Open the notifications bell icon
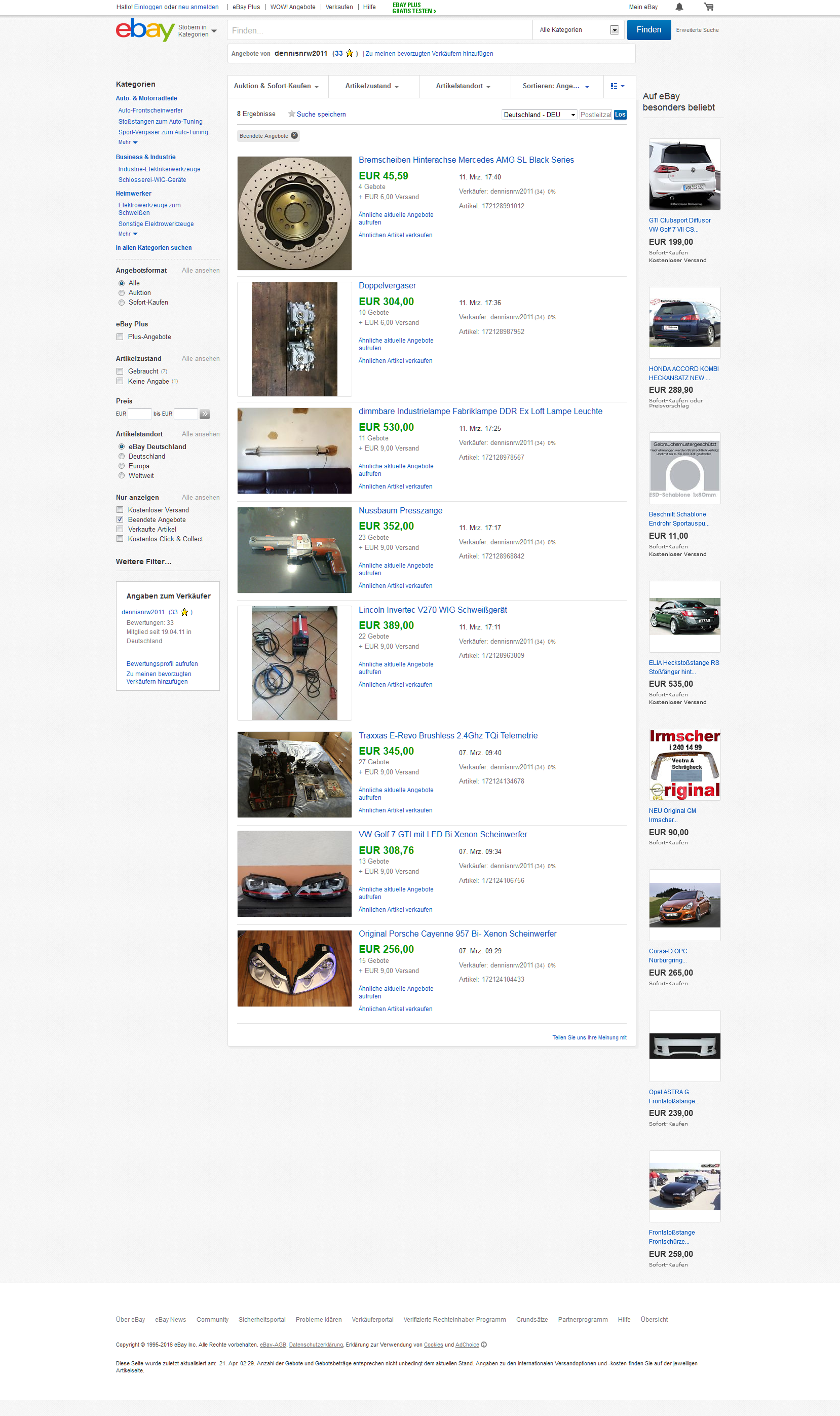This screenshot has width=840, height=1416. 679,7
